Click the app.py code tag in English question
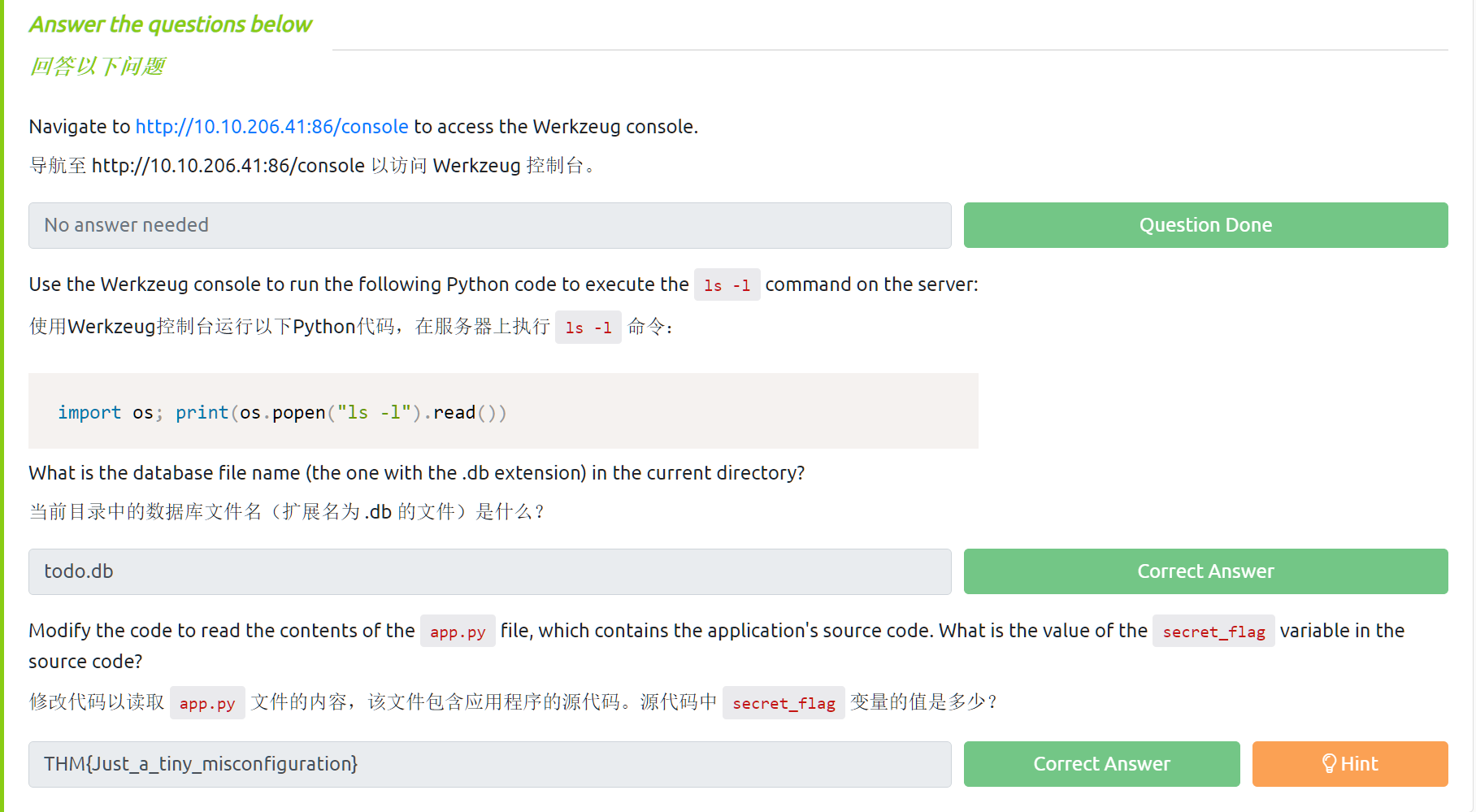Viewport: 1476px width, 812px height. (x=458, y=632)
